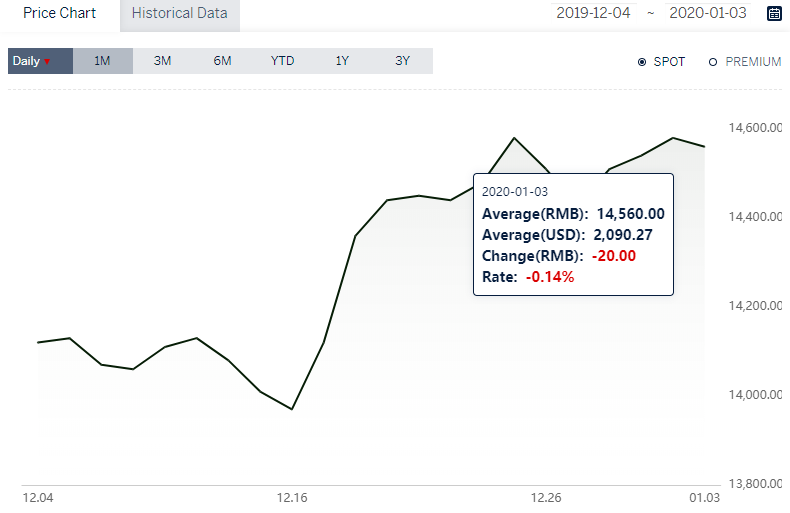
Task: Select the 1Y range button
Action: coord(343,61)
